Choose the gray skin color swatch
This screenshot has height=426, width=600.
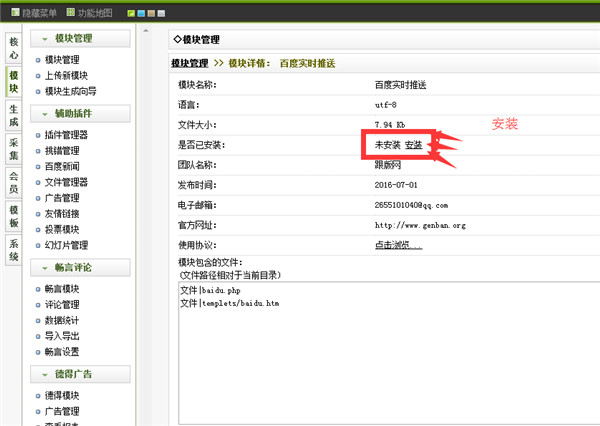pyautogui.click(x=161, y=13)
